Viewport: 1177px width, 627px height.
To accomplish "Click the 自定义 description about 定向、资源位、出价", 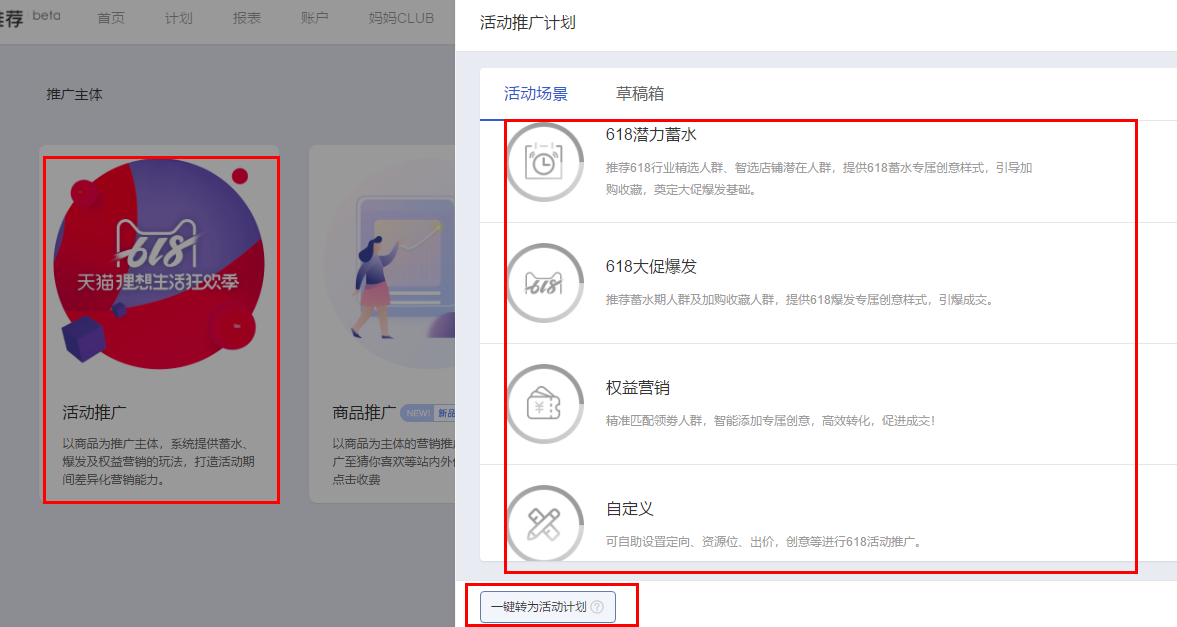I will pyautogui.click(x=763, y=541).
